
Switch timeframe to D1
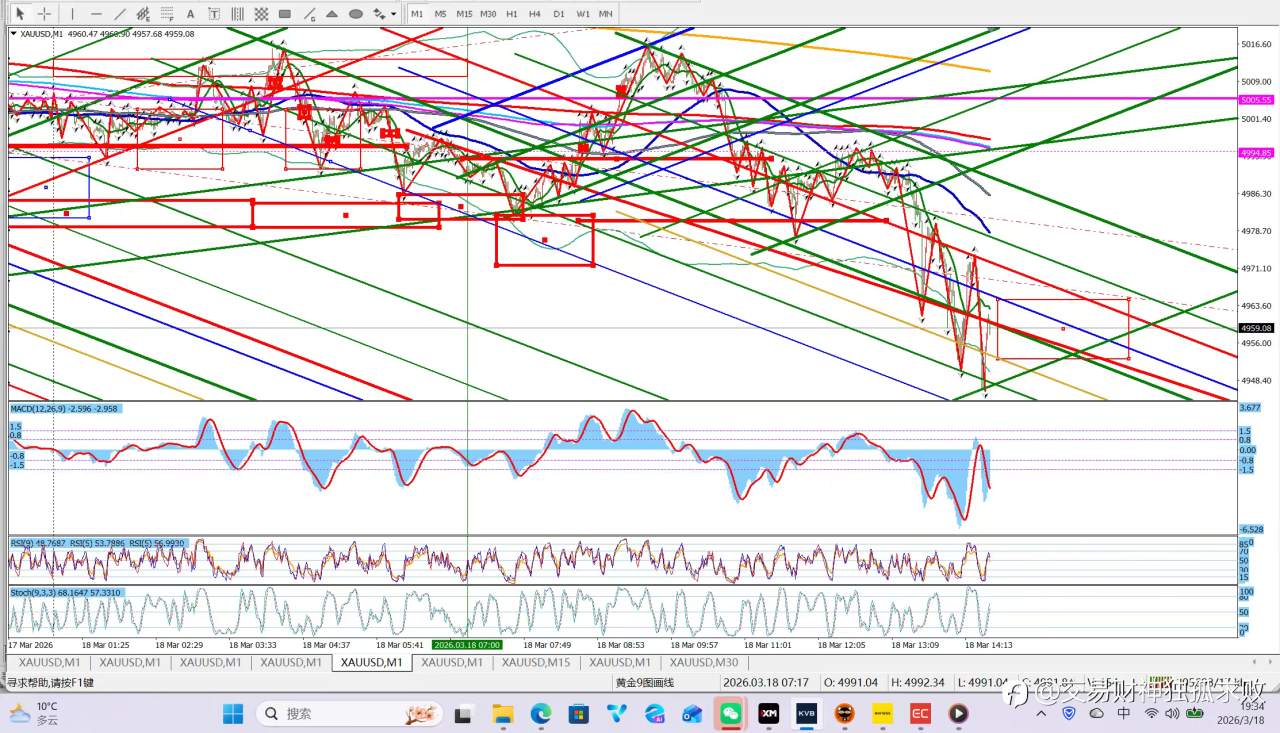click(559, 14)
